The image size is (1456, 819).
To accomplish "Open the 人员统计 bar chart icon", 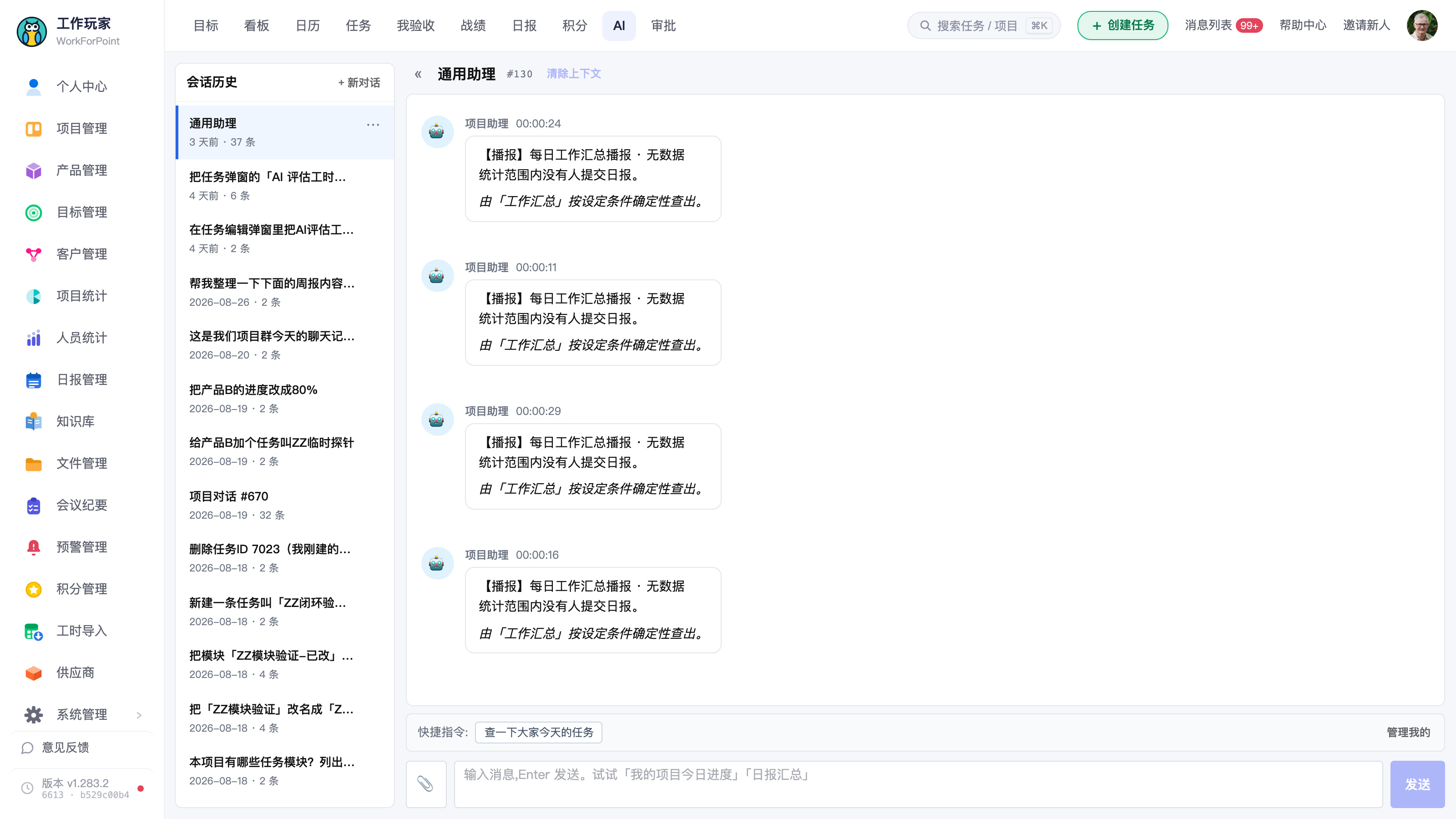I will coord(33,338).
